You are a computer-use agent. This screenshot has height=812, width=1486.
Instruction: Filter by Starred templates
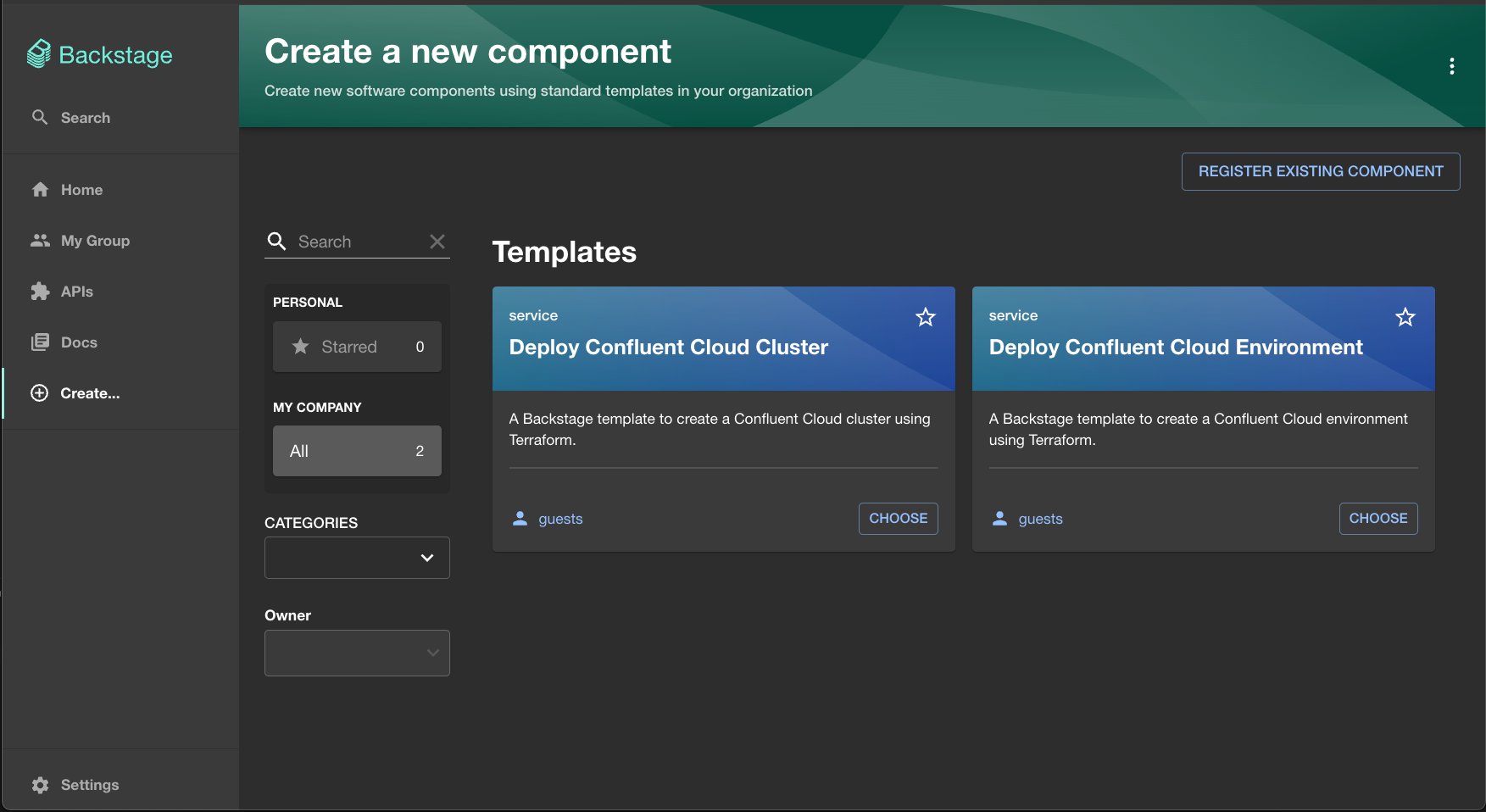pyautogui.click(x=357, y=347)
